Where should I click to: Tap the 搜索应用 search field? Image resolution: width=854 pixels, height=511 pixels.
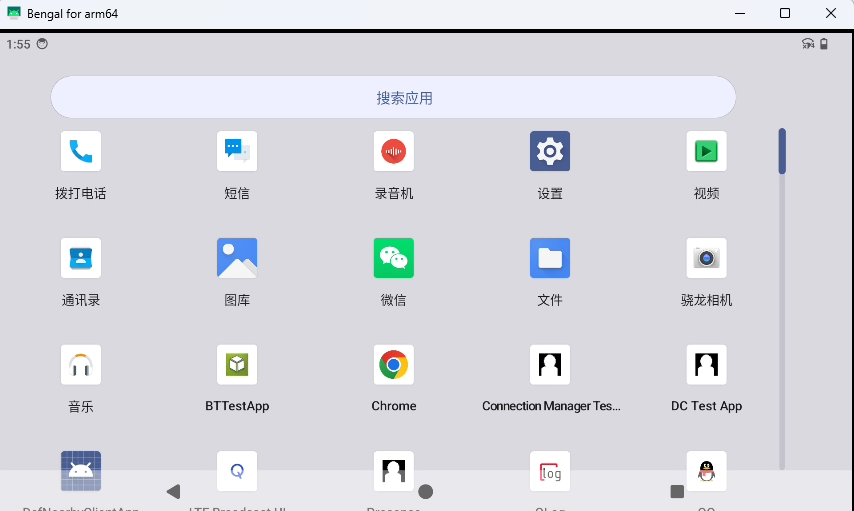(393, 98)
